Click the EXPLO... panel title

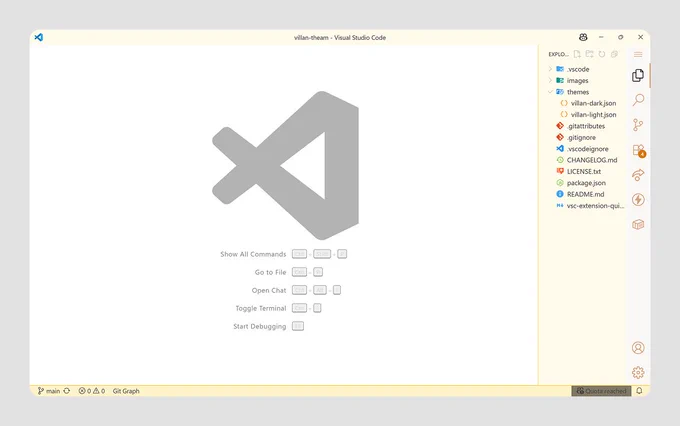coord(558,54)
